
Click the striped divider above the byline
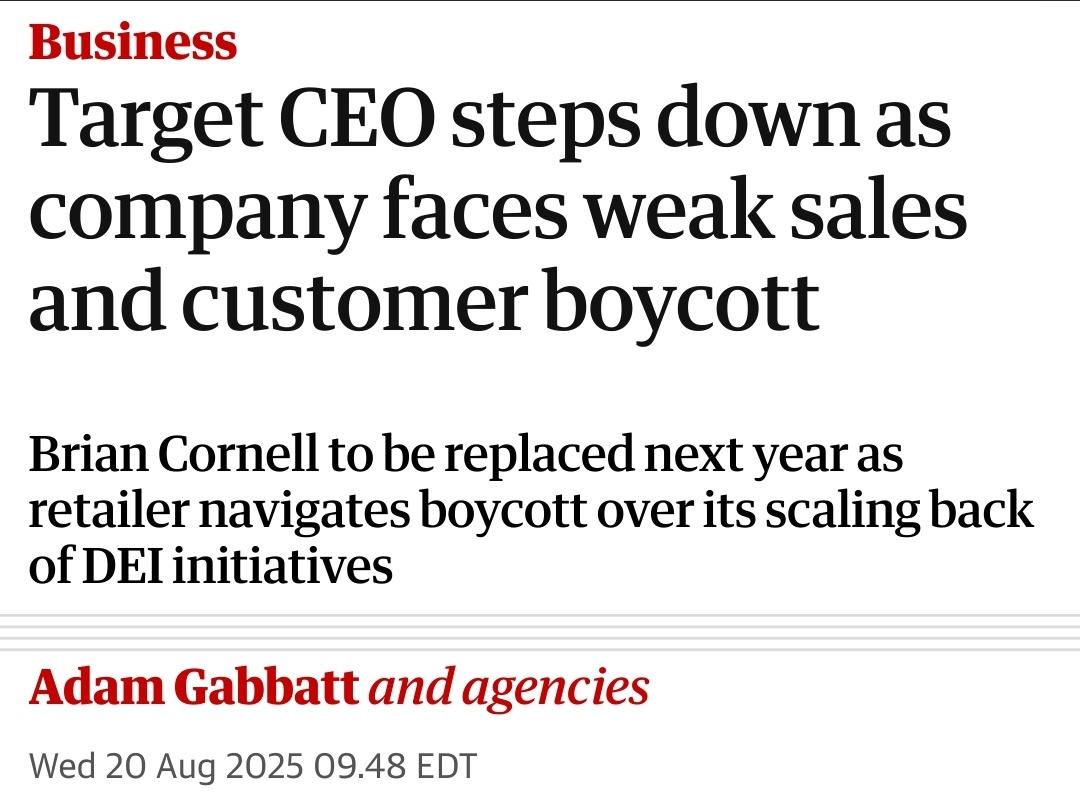tap(540, 633)
